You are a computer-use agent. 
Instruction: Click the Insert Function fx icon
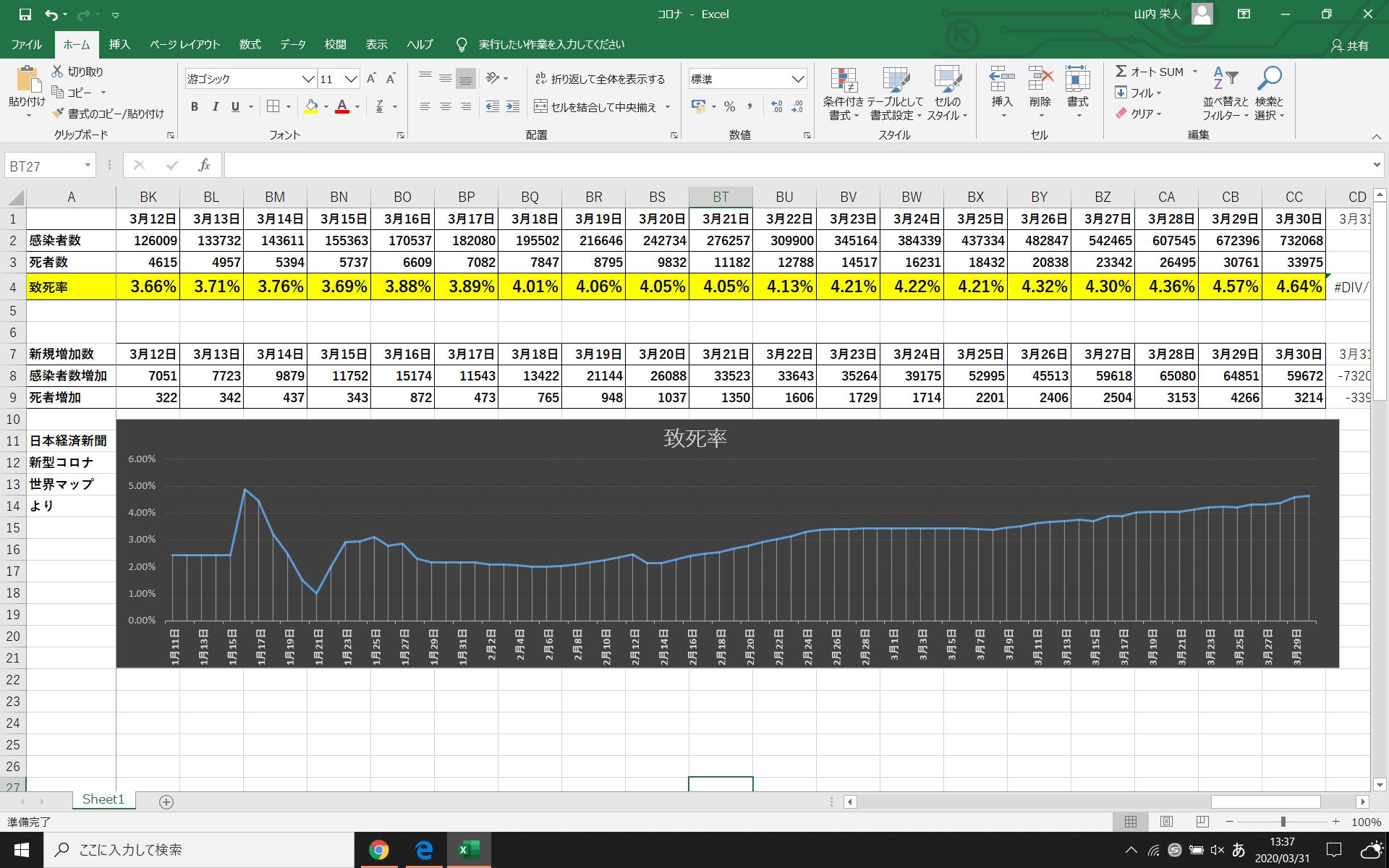204,166
